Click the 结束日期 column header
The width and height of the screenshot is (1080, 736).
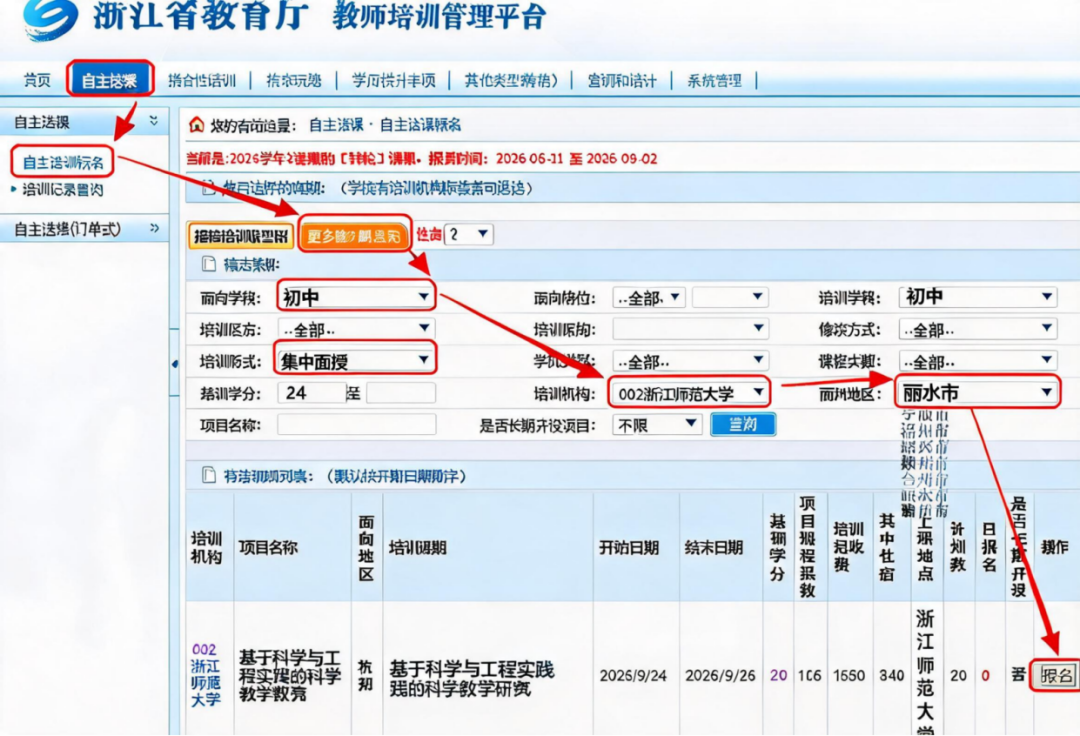pyautogui.click(x=714, y=547)
